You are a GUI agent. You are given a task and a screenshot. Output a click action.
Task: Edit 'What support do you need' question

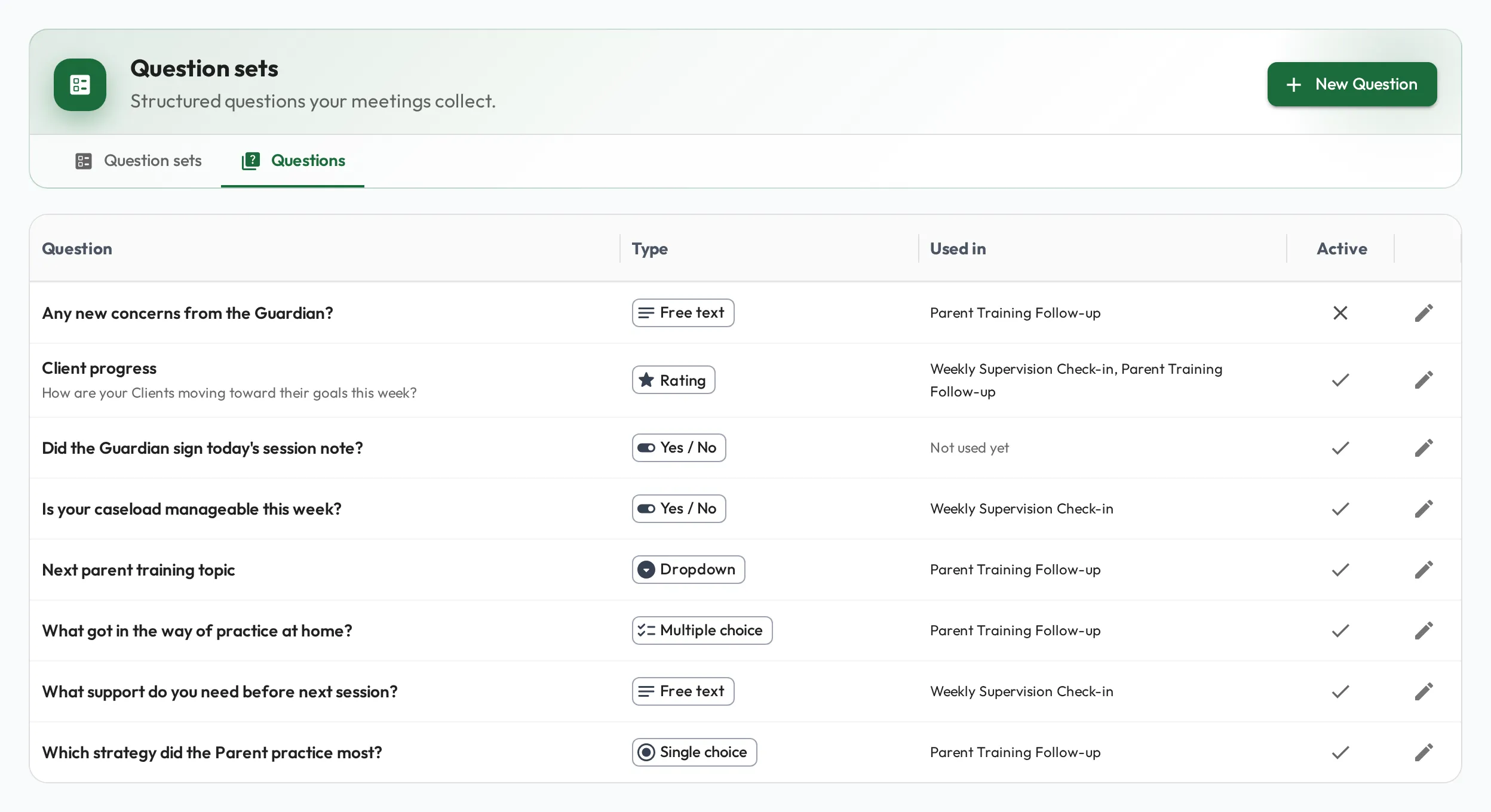click(x=1423, y=691)
